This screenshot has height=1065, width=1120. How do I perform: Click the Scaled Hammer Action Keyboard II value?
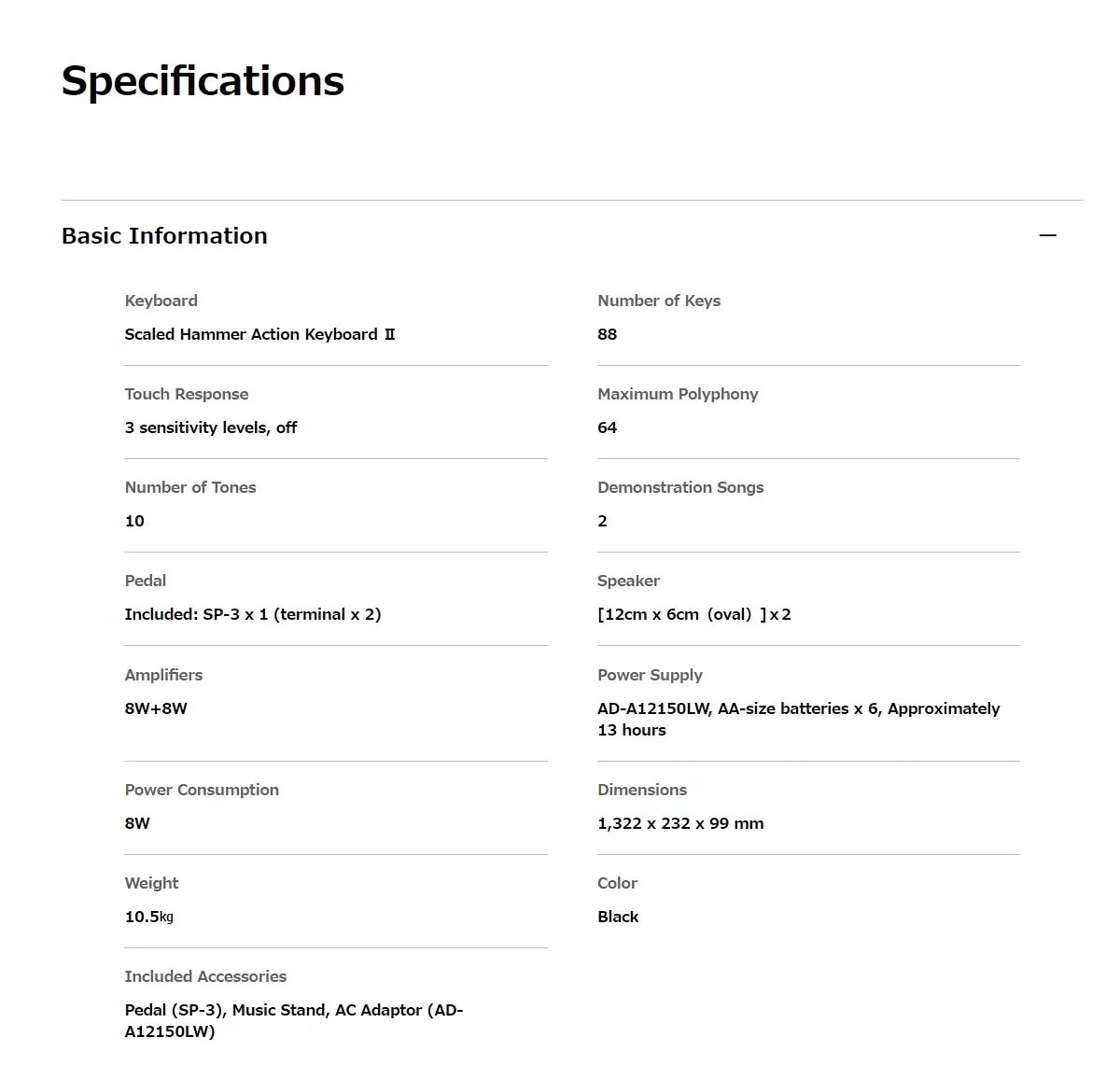(x=259, y=334)
